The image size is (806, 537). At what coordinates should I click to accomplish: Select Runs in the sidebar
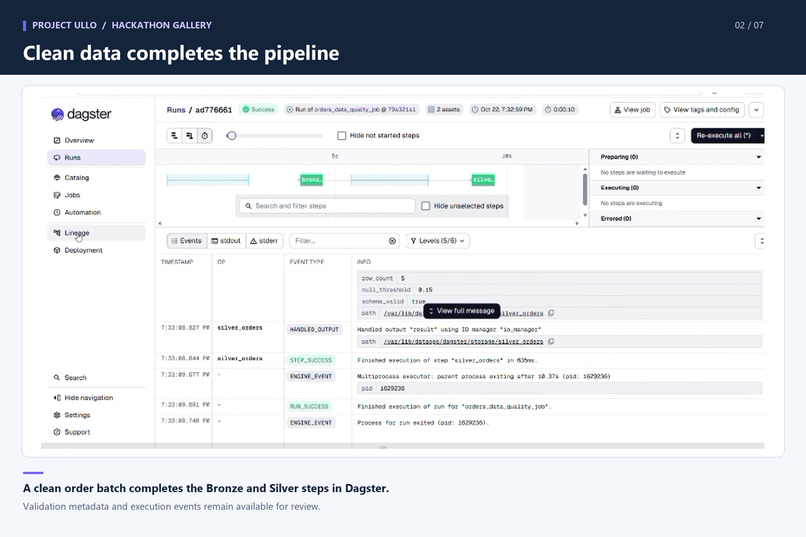[x=96, y=158]
